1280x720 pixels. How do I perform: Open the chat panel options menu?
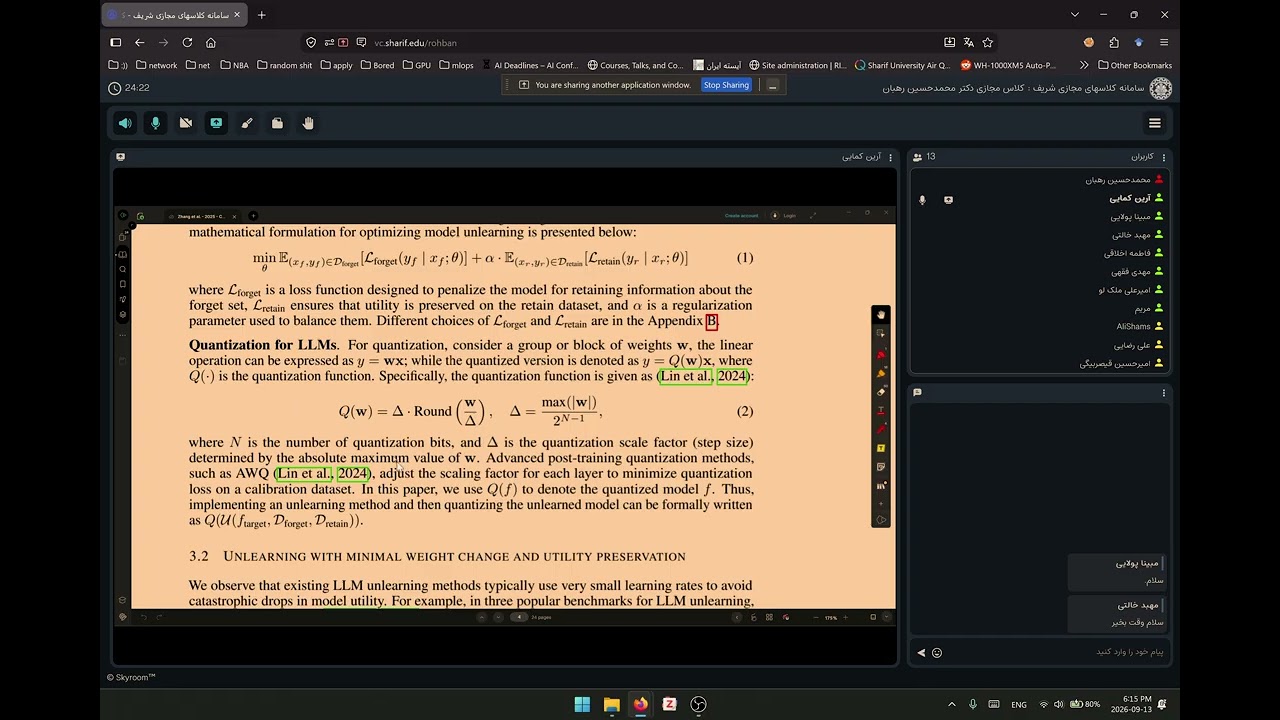coord(1164,393)
